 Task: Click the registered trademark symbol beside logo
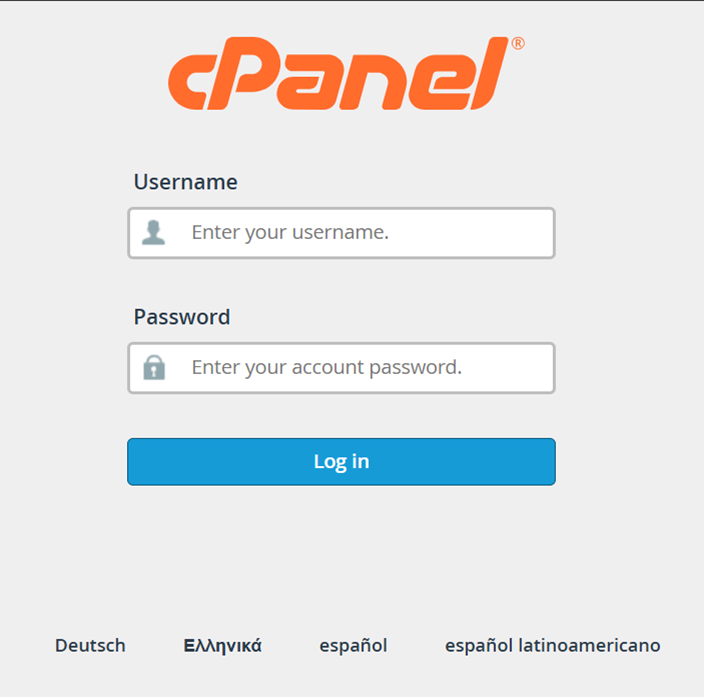[517, 44]
